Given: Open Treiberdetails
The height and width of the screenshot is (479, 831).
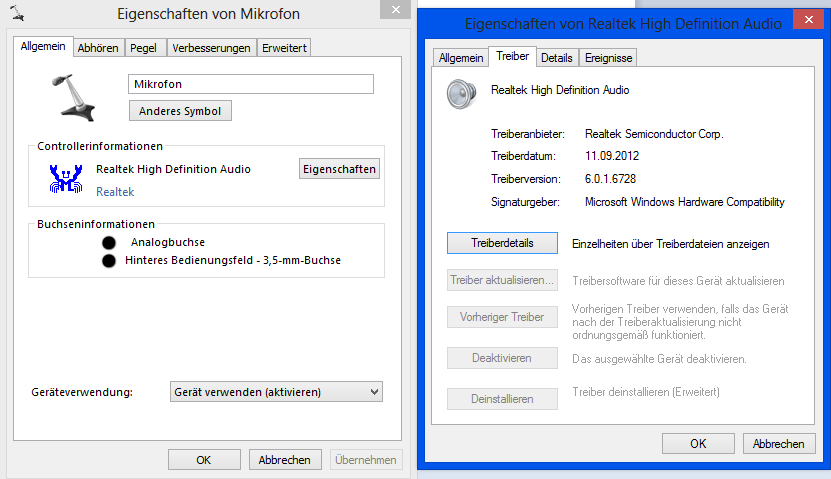Looking at the screenshot, I should 502,243.
